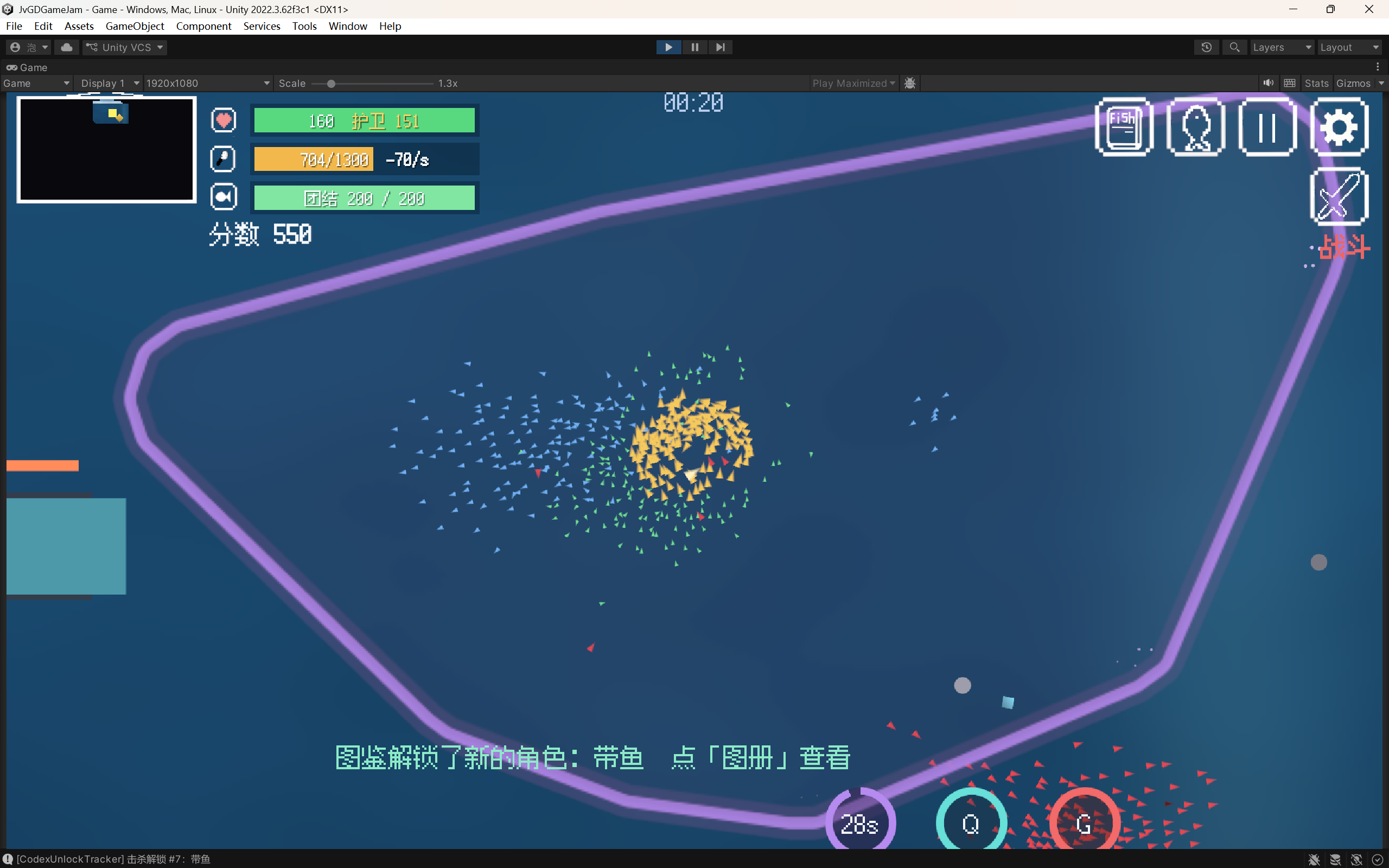
Task: Open the Unity account icon dropdown
Action: point(29,47)
